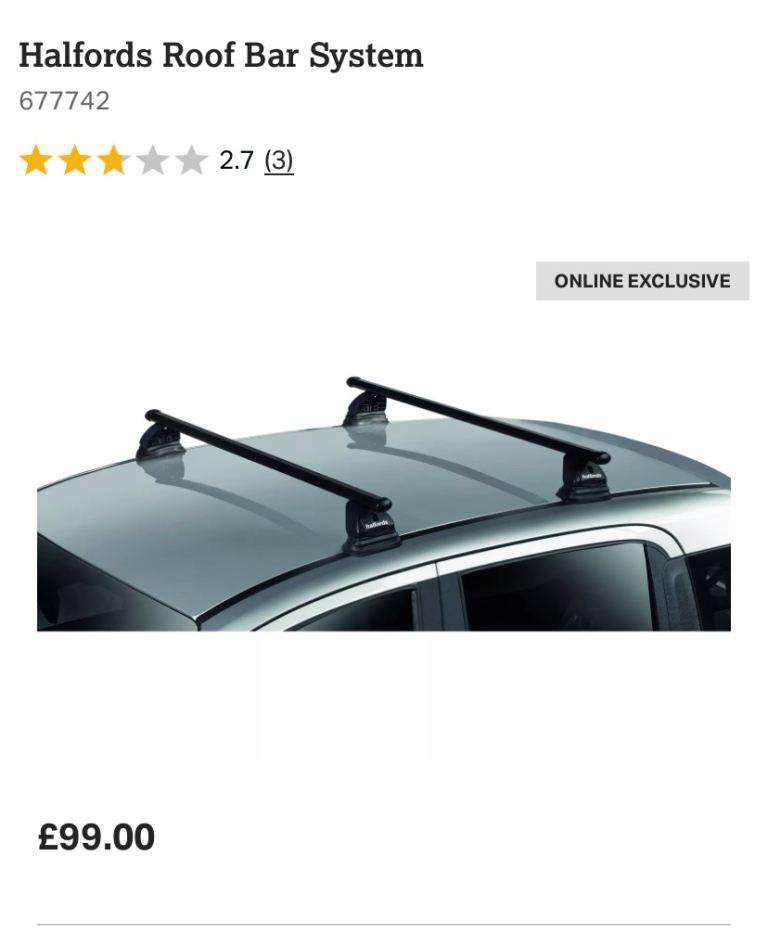Click the car's rear side window
The height and width of the screenshot is (933, 768).
point(556,588)
